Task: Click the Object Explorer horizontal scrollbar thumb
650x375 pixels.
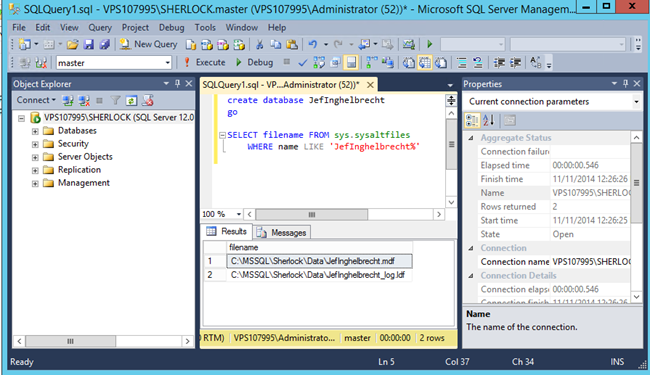Action: (70, 341)
